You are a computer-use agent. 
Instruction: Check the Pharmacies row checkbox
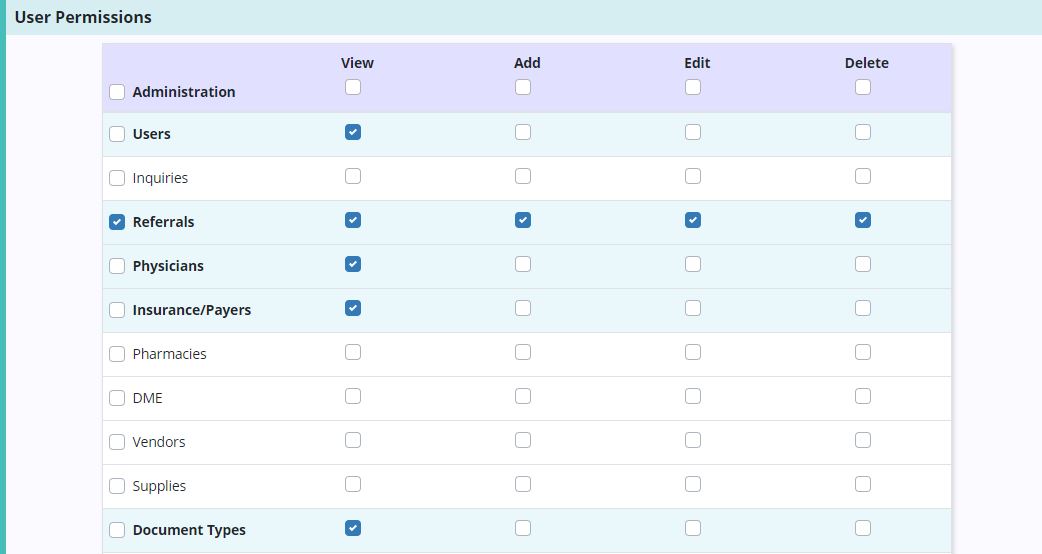(x=117, y=354)
